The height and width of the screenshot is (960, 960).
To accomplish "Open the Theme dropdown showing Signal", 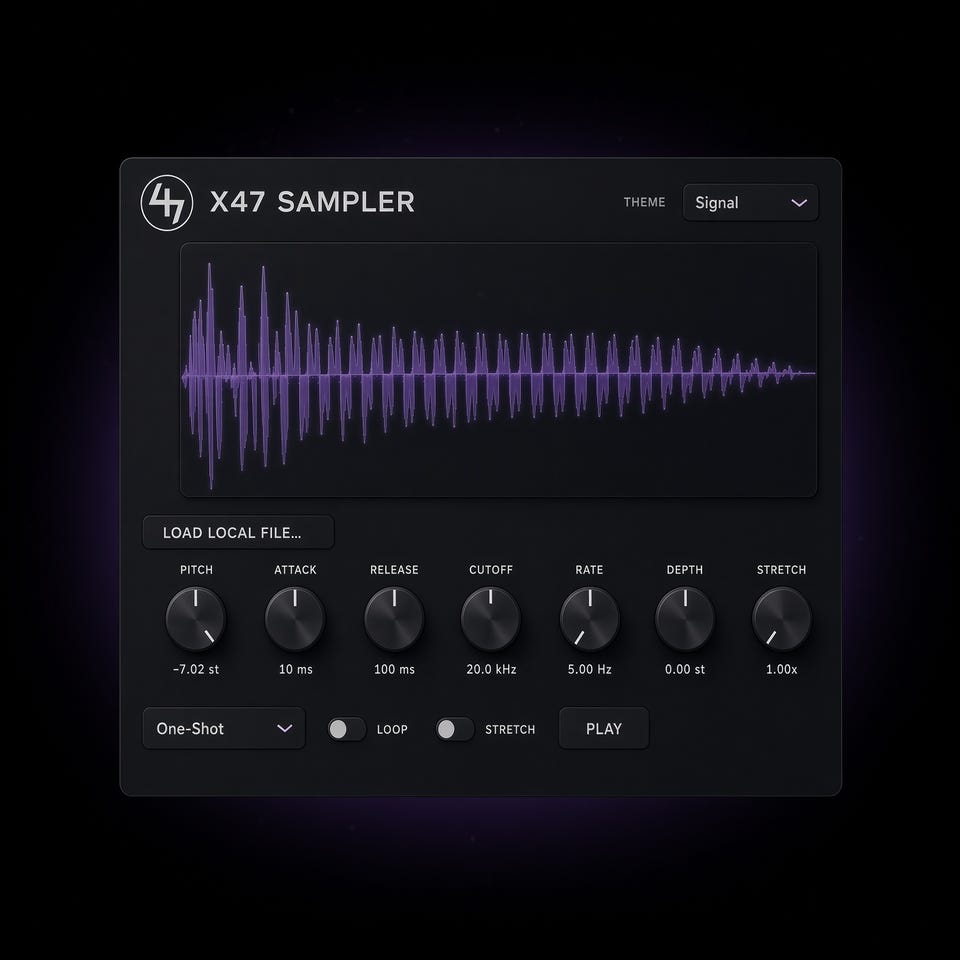I will coord(750,203).
